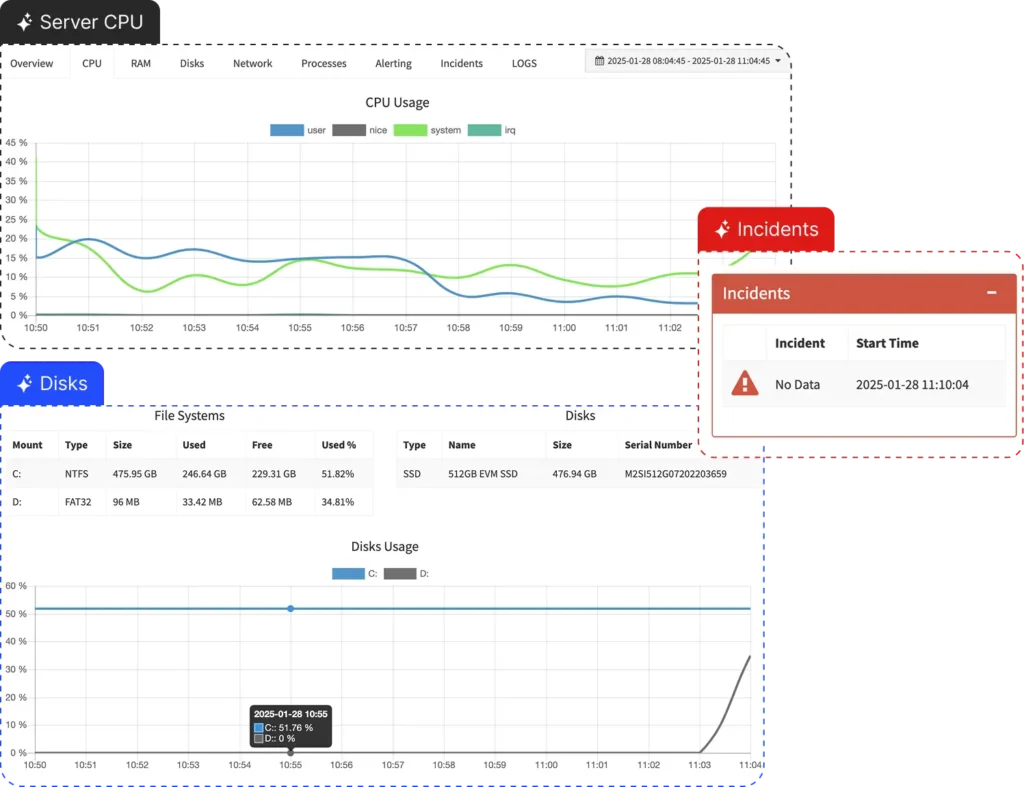The width and height of the screenshot is (1024, 787).
Task: Click the calendar icon in the date range picker
Action: click(x=599, y=61)
